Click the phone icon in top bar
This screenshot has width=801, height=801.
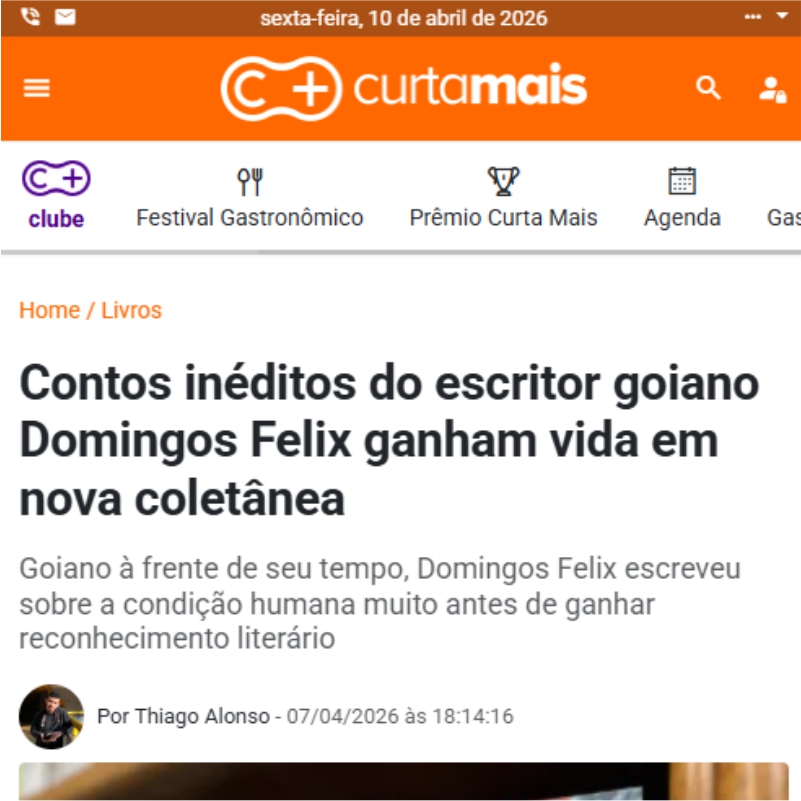(30, 17)
